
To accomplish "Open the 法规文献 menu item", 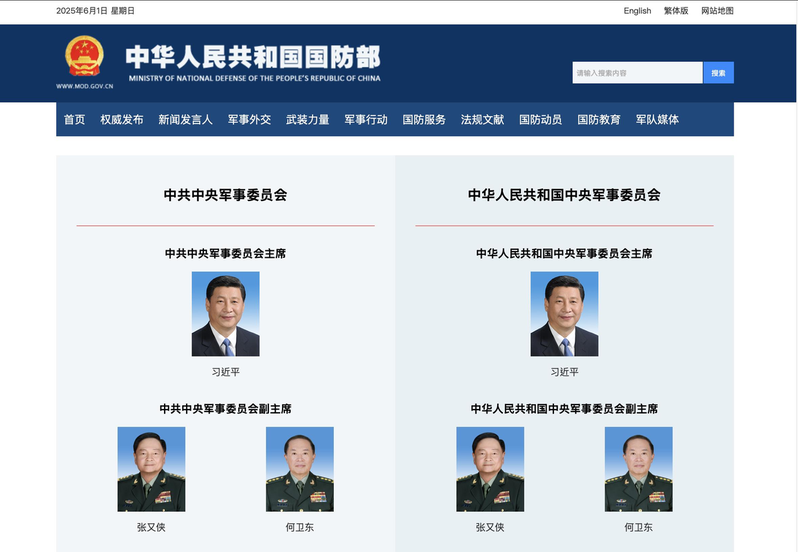I will coord(482,120).
